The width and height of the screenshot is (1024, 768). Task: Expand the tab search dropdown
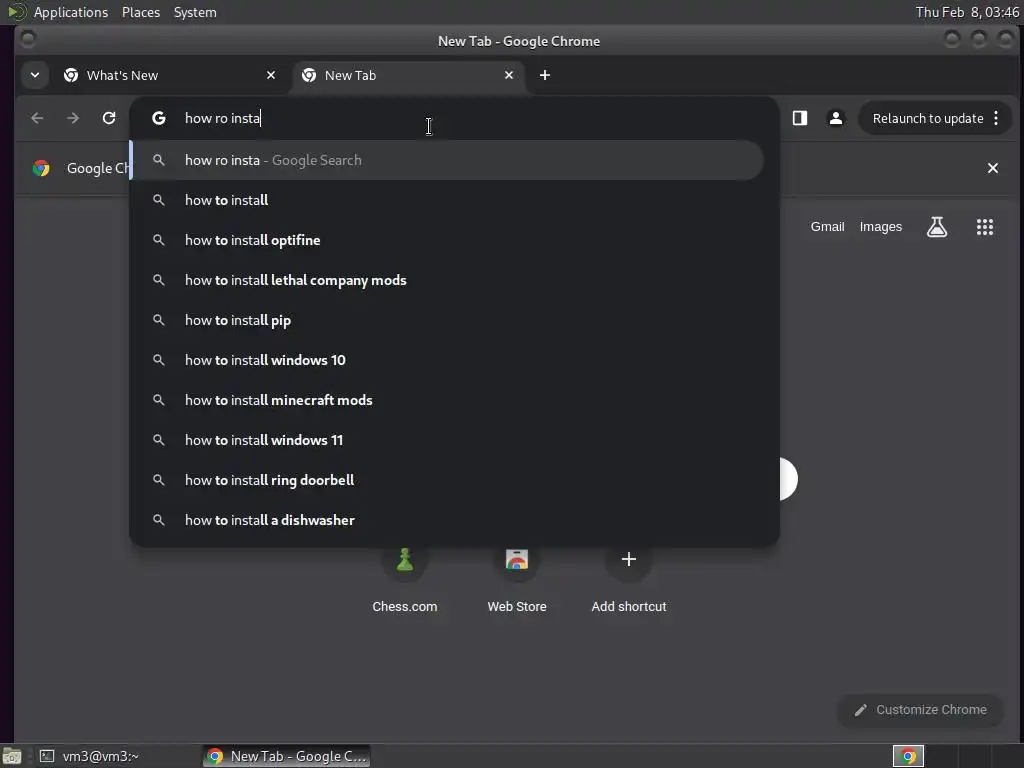(x=35, y=75)
